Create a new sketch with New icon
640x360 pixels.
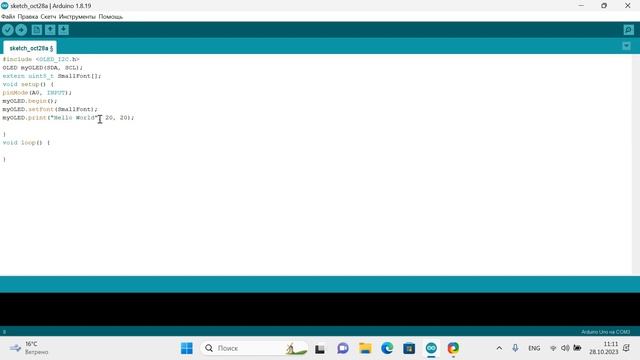point(37,30)
